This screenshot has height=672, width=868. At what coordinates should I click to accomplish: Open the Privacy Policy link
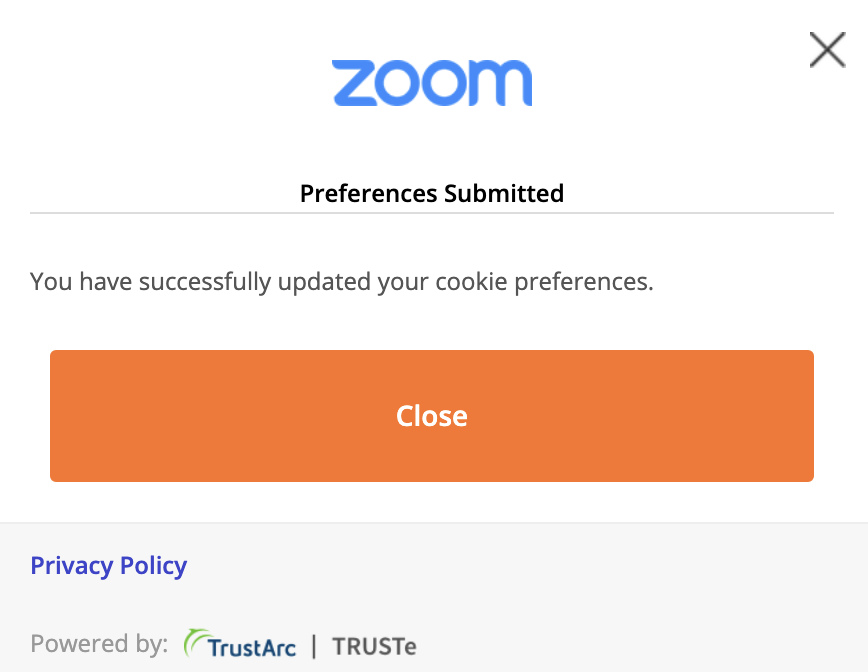coord(109,566)
